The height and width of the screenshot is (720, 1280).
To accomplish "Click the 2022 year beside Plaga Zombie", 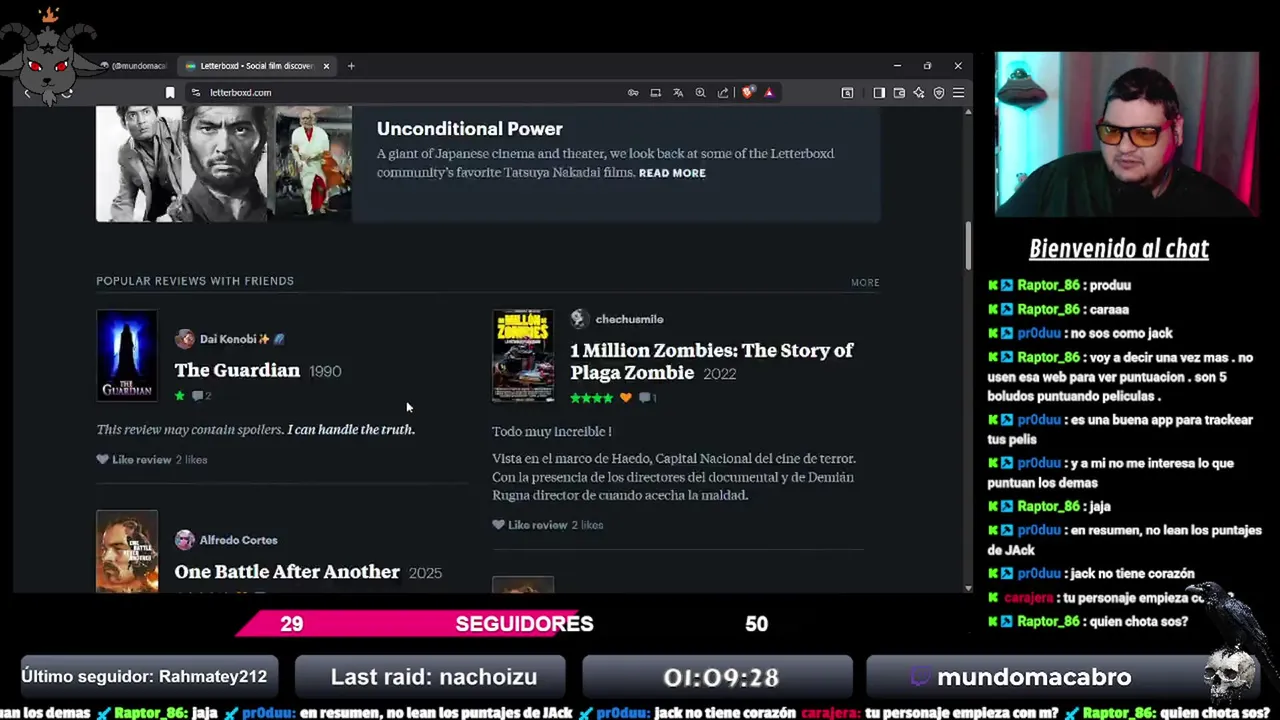I will coord(719,374).
